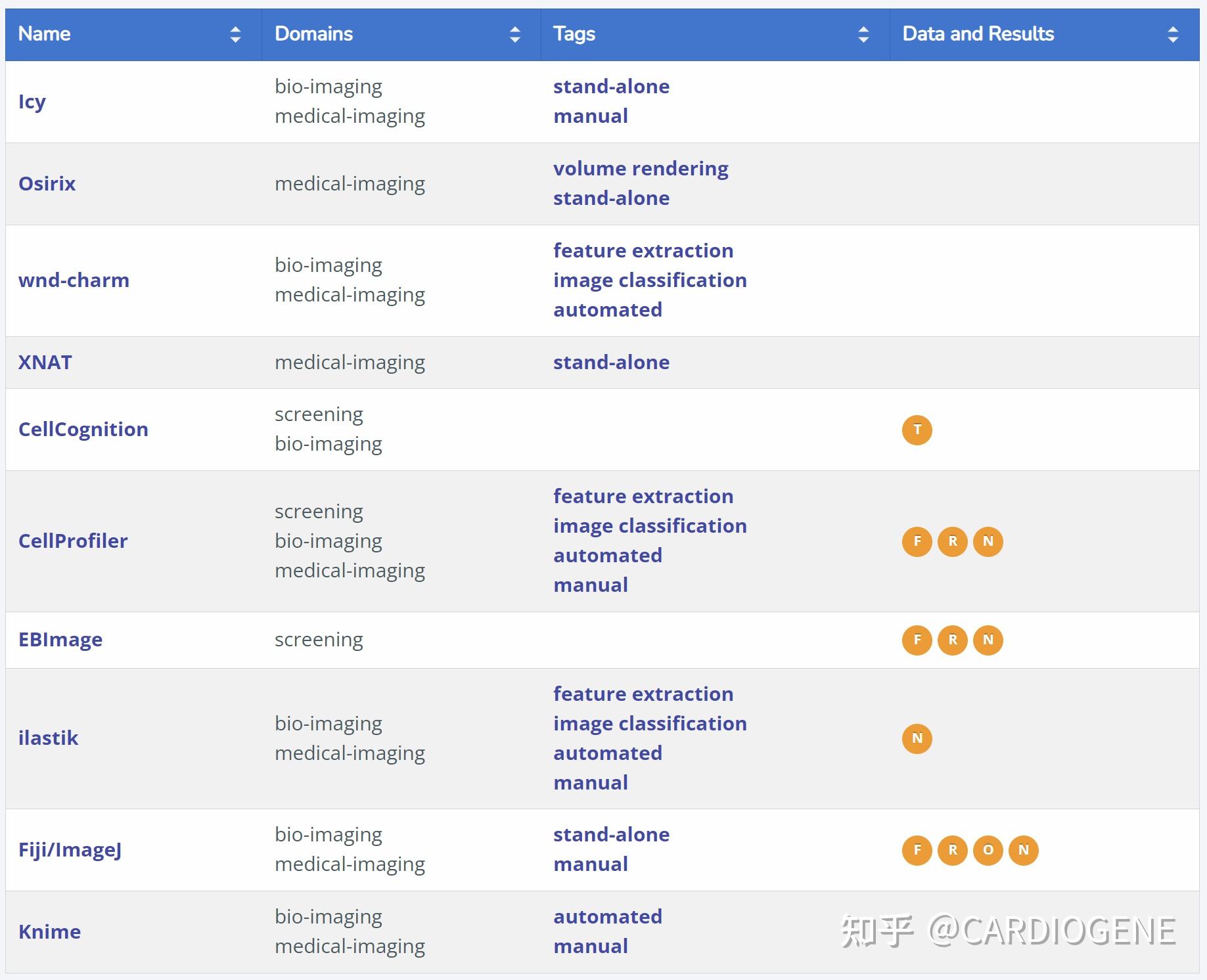Click the F badge for CellProfiler
Screen dimensions: 1207x980
(x=917, y=542)
